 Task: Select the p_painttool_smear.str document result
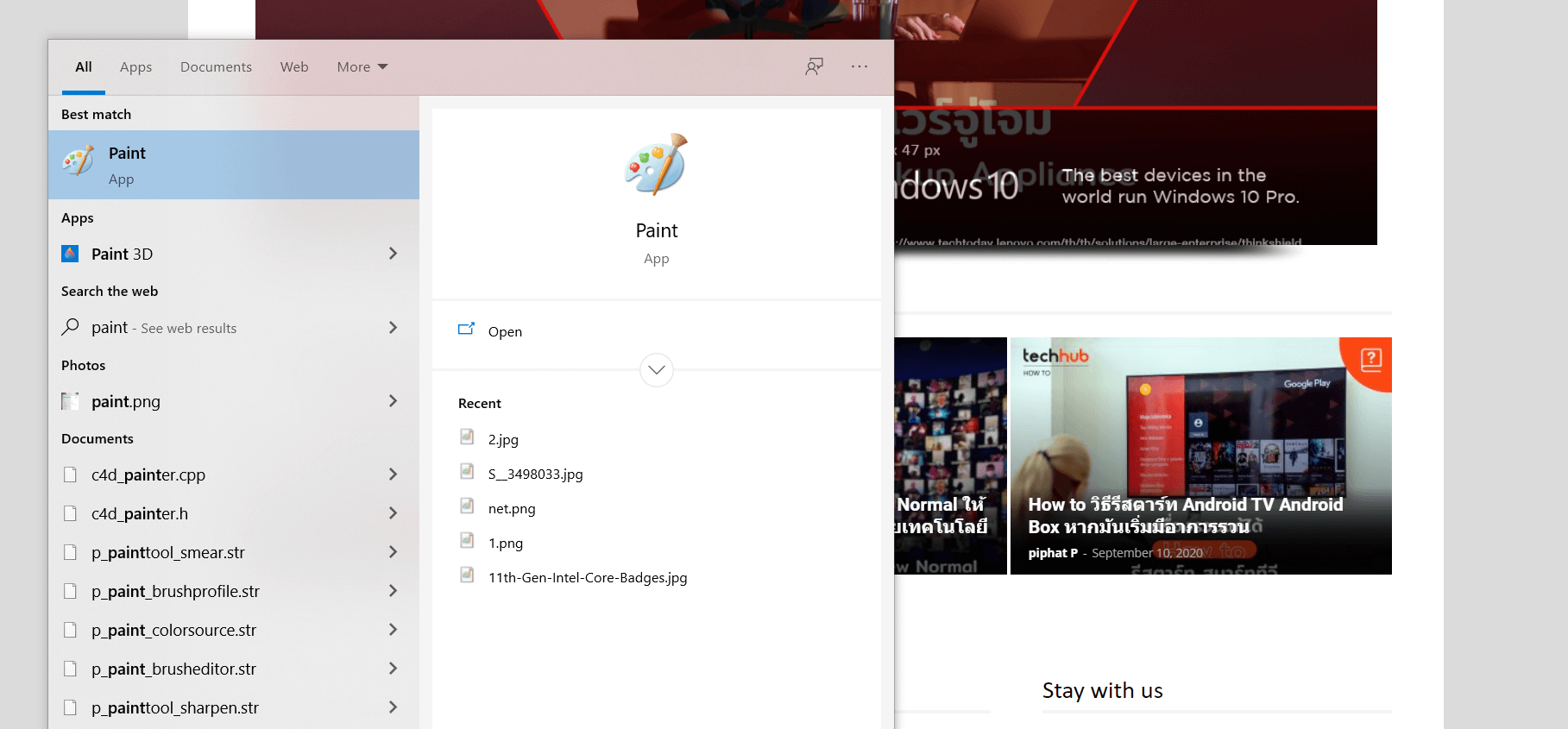[x=234, y=552]
